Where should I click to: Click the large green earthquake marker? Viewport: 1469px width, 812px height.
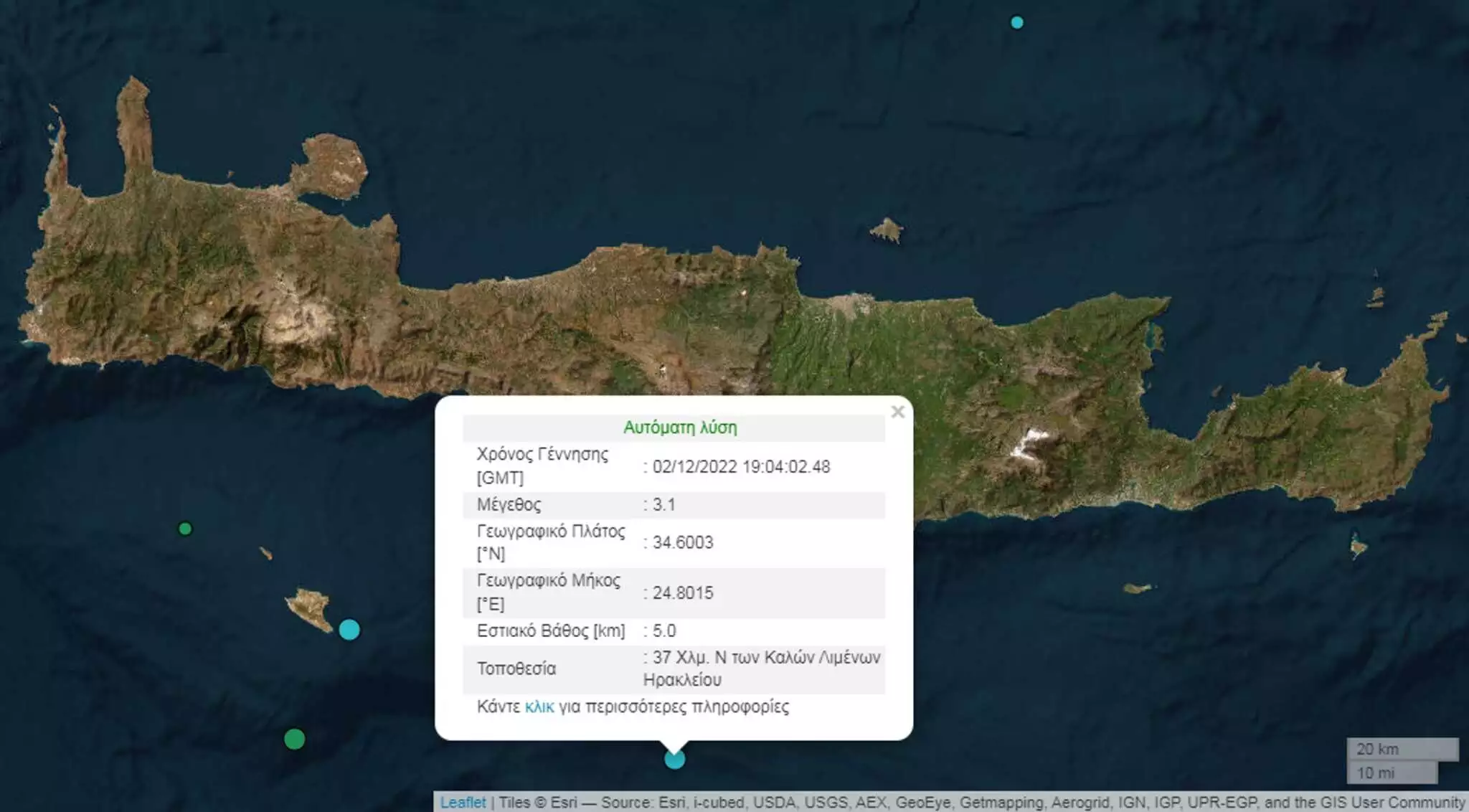(x=294, y=739)
